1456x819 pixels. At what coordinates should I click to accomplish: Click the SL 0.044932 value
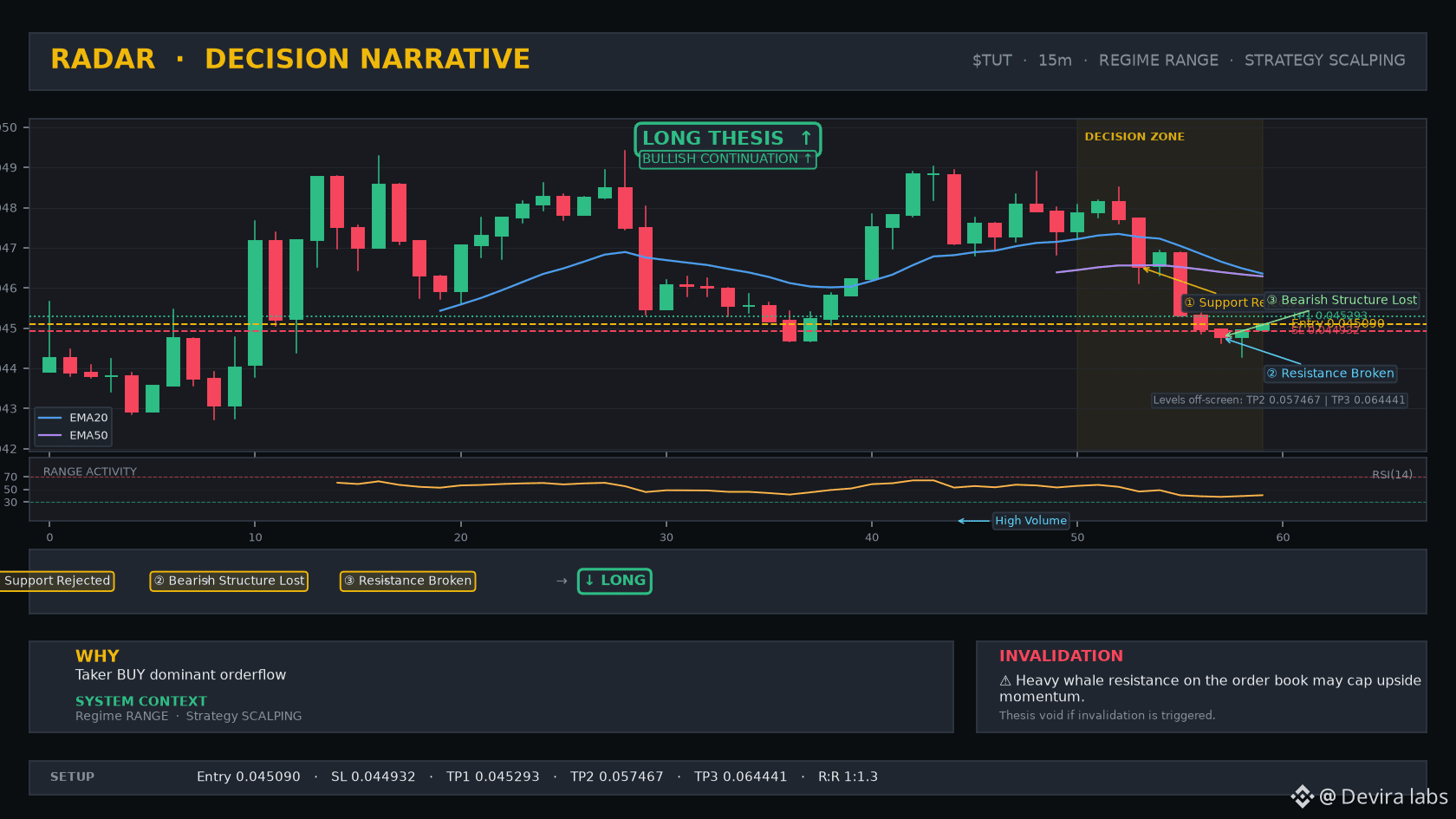pyautogui.click(x=373, y=777)
